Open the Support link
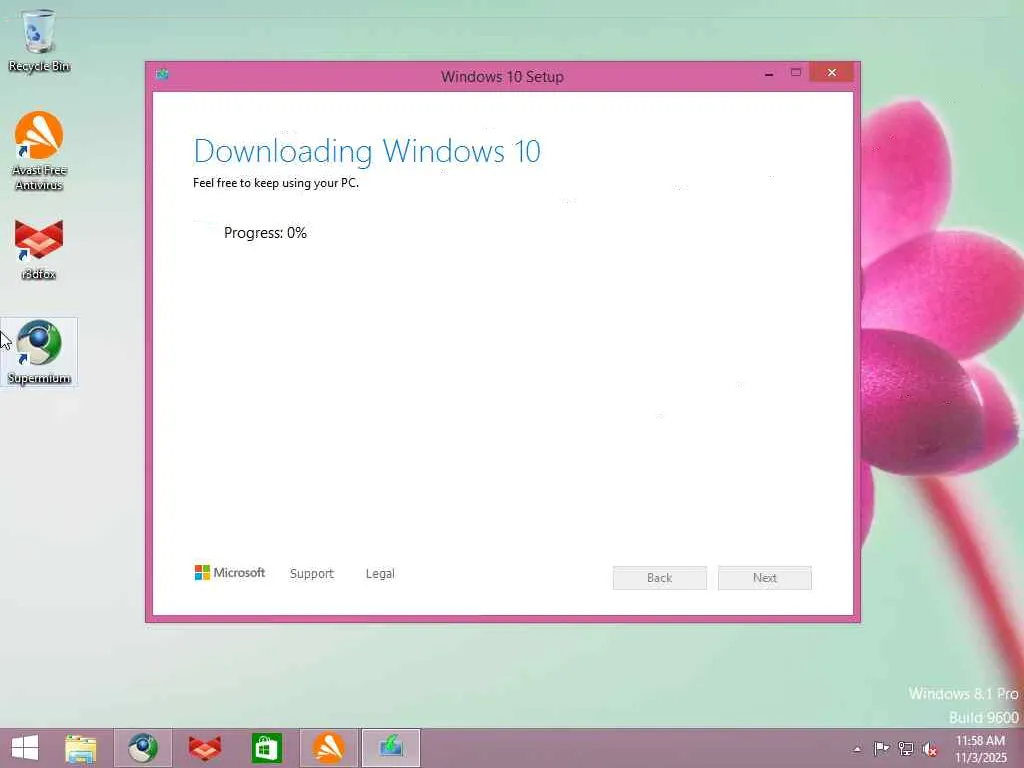The image size is (1024, 768). click(312, 573)
